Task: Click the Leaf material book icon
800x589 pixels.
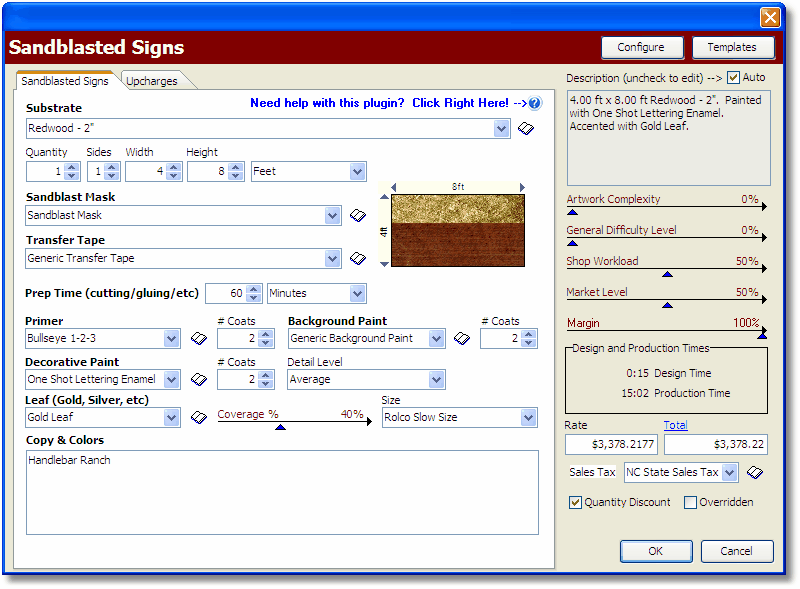Action: 198,417
